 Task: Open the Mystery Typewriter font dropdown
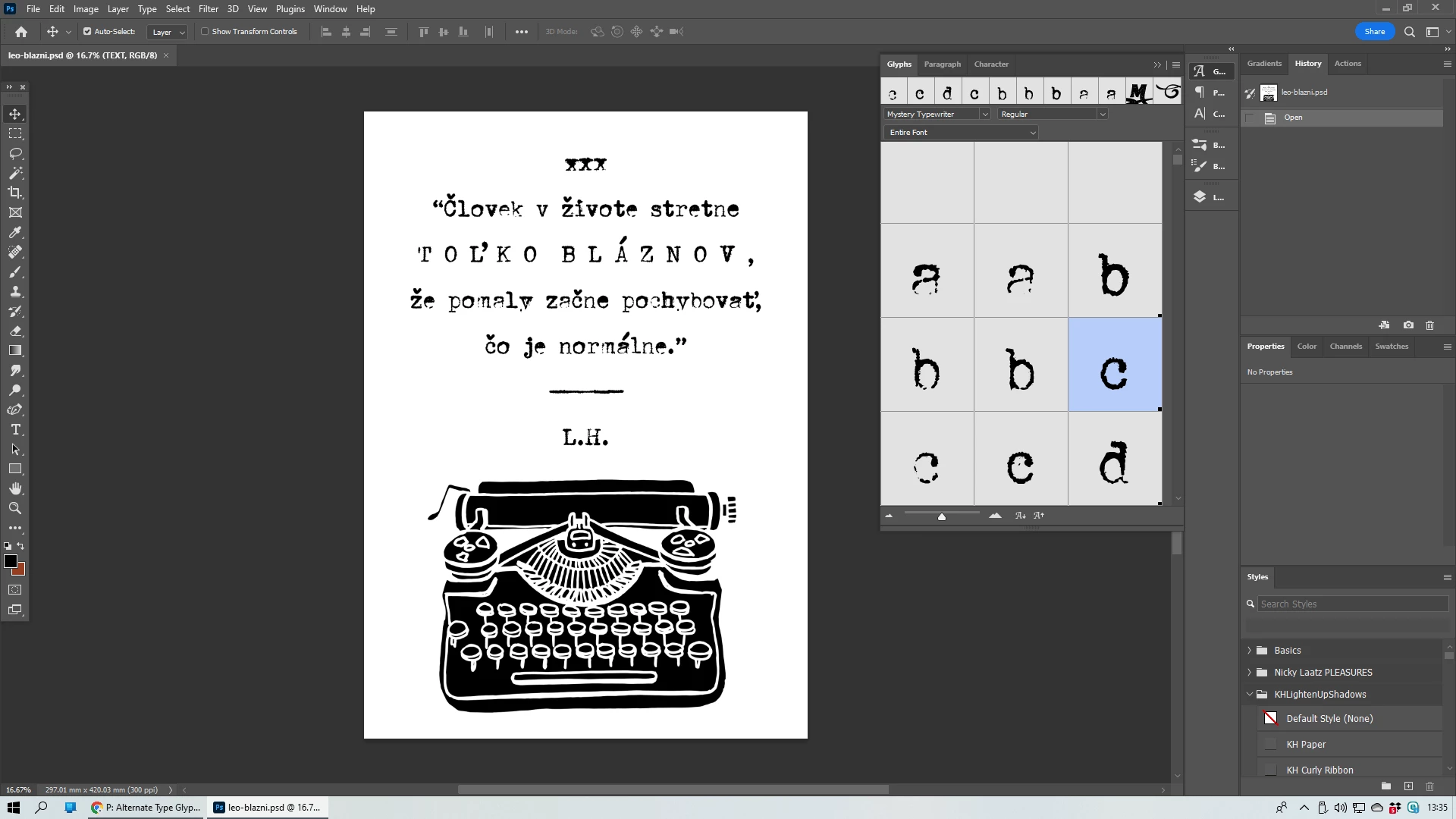(x=984, y=115)
